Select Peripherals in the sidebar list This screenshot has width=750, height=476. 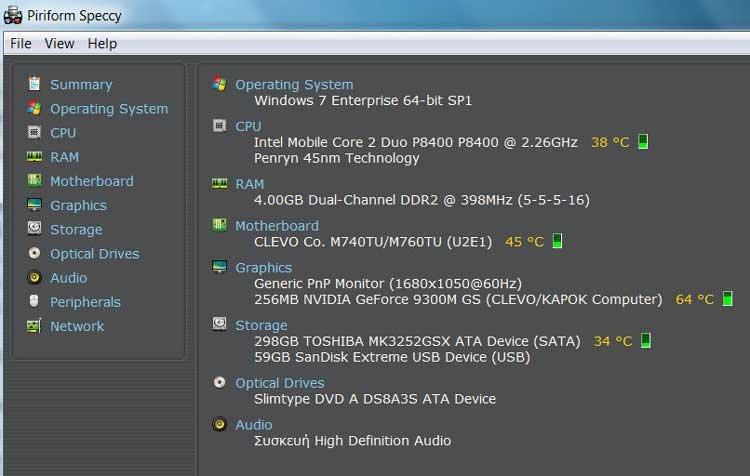tap(85, 302)
